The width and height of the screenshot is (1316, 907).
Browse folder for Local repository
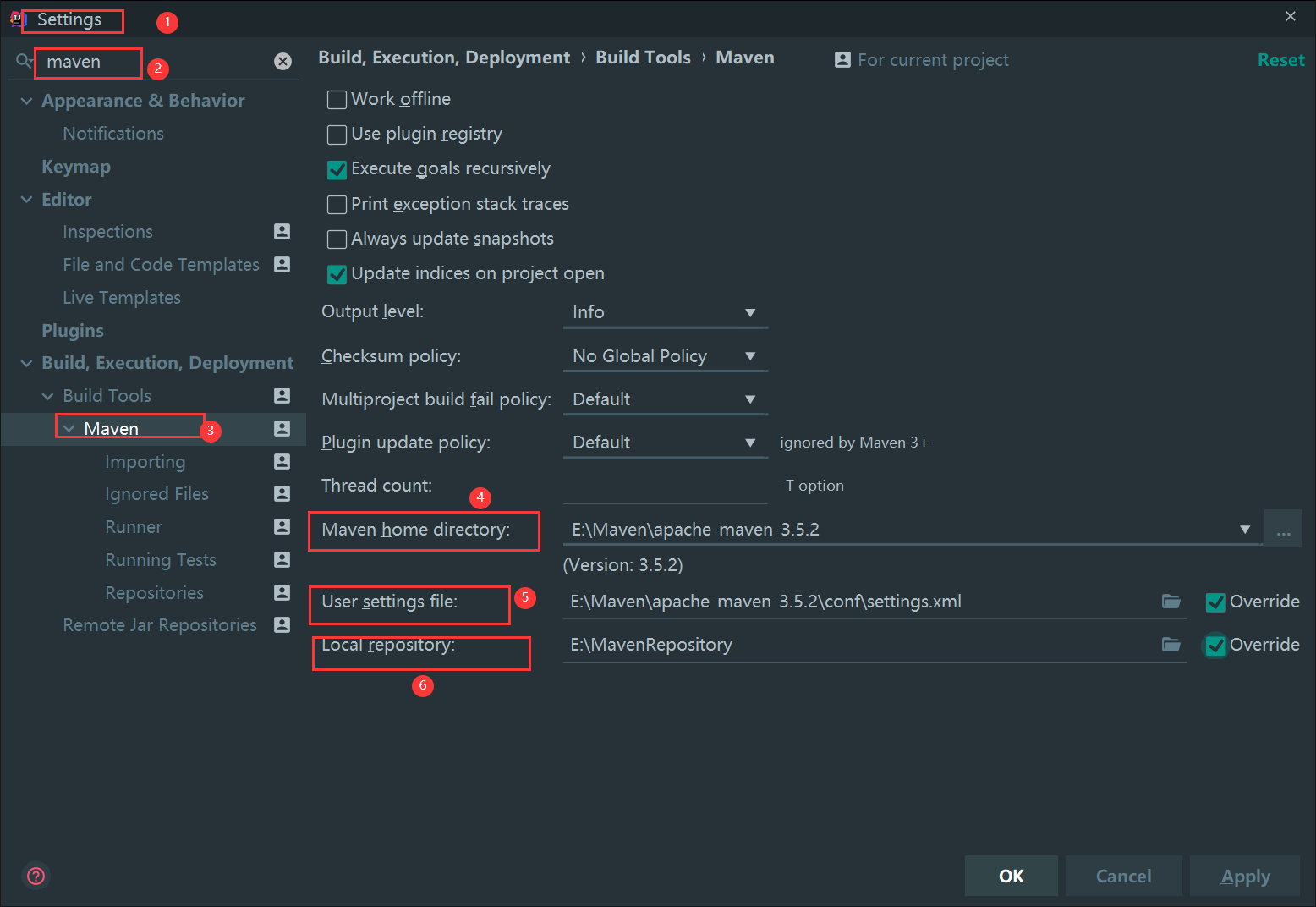click(1171, 645)
